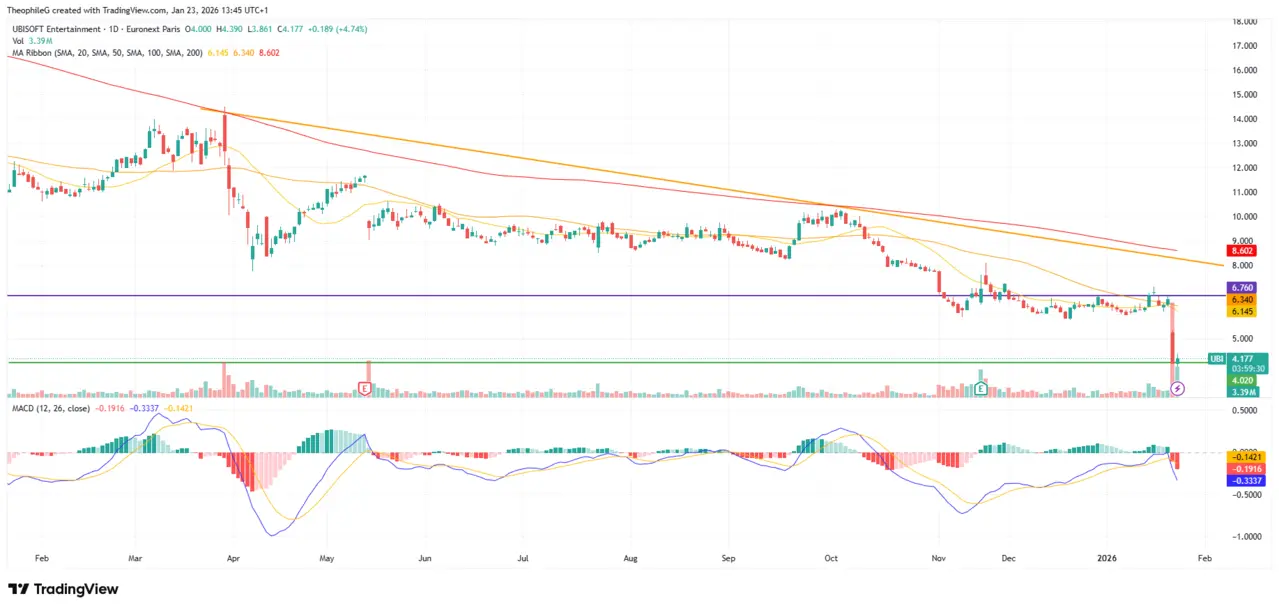1279x610 pixels.
Task: Click the purple lightning event icon
Action: (x=1177, y=388)
